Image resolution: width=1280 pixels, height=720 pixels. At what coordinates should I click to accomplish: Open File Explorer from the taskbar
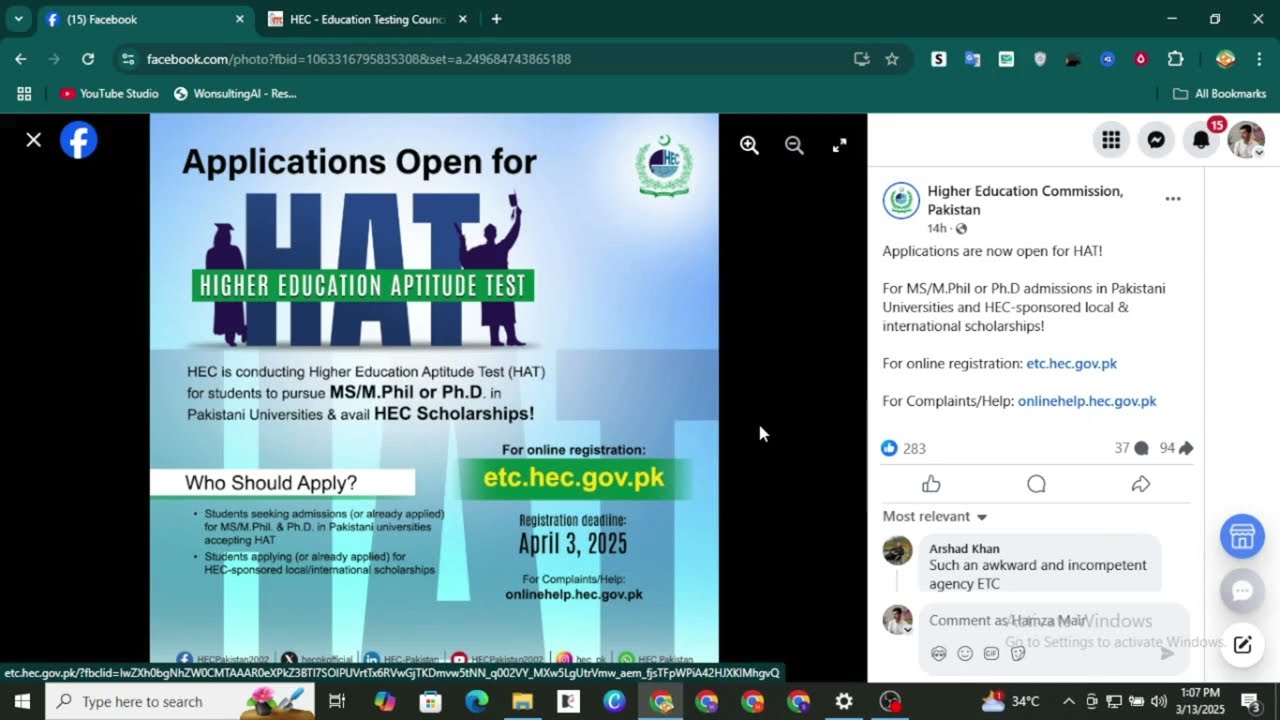pos(522,702)
